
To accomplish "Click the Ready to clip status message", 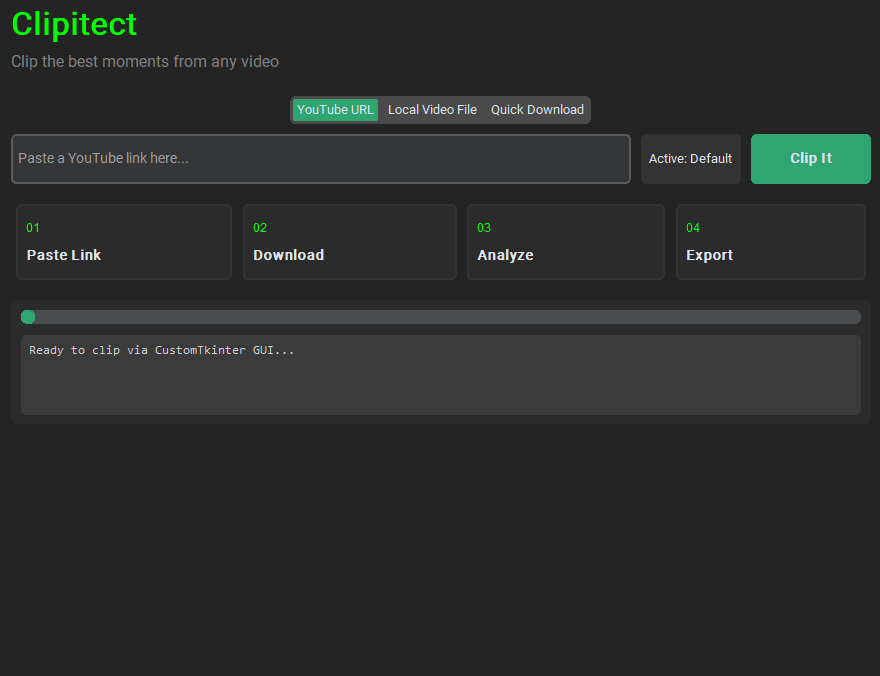I will tap(160, 350).
